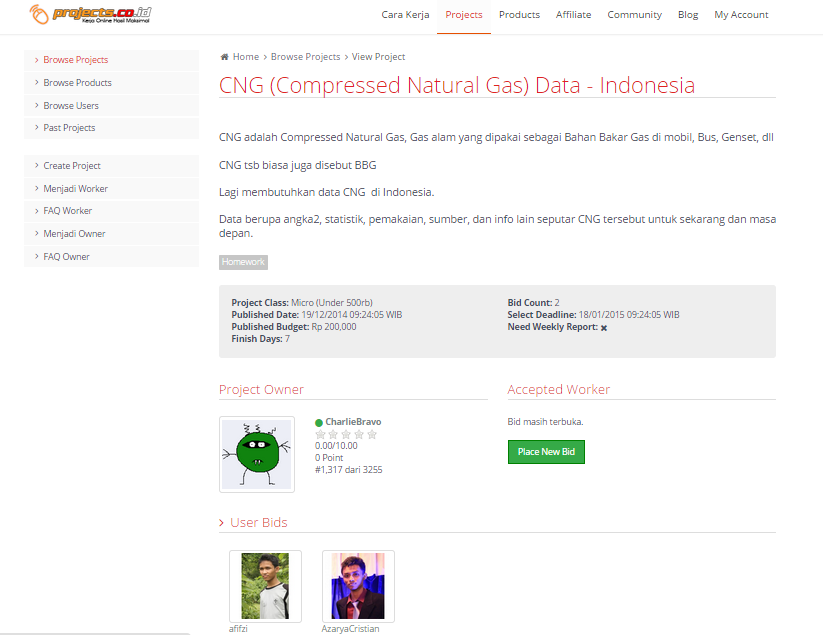This screenshot has width=823, height=635.
Task: Select Browse Users in sidebar
Action: pos(111,105)
